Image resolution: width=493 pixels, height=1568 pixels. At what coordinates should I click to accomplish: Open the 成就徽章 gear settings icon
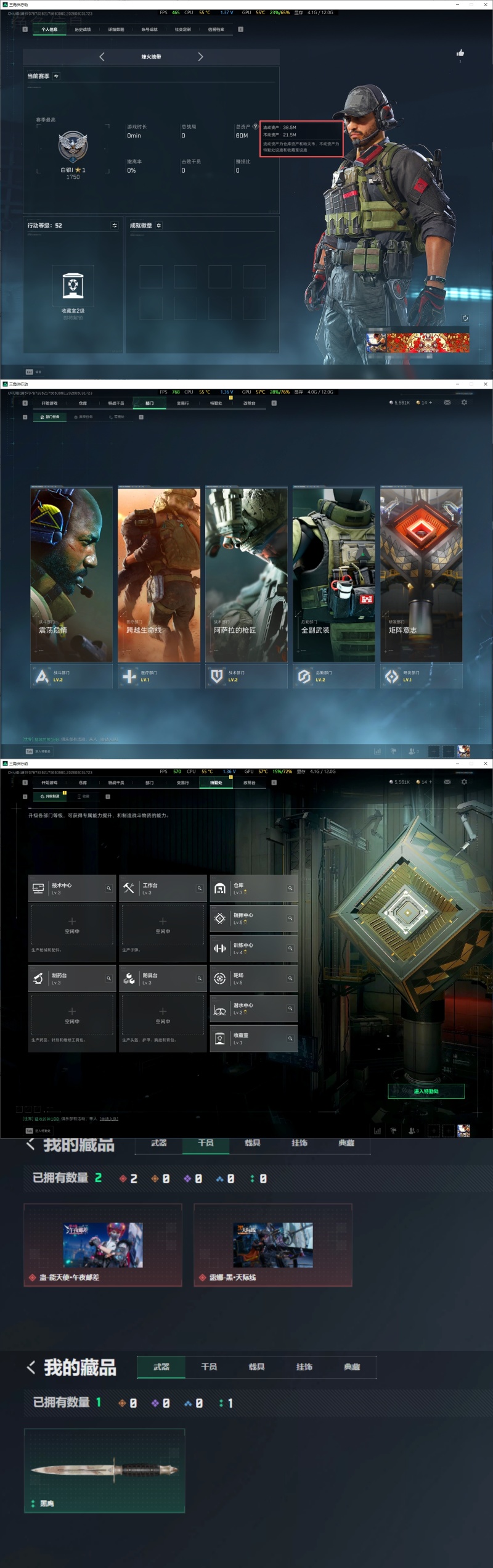(159, 226)
